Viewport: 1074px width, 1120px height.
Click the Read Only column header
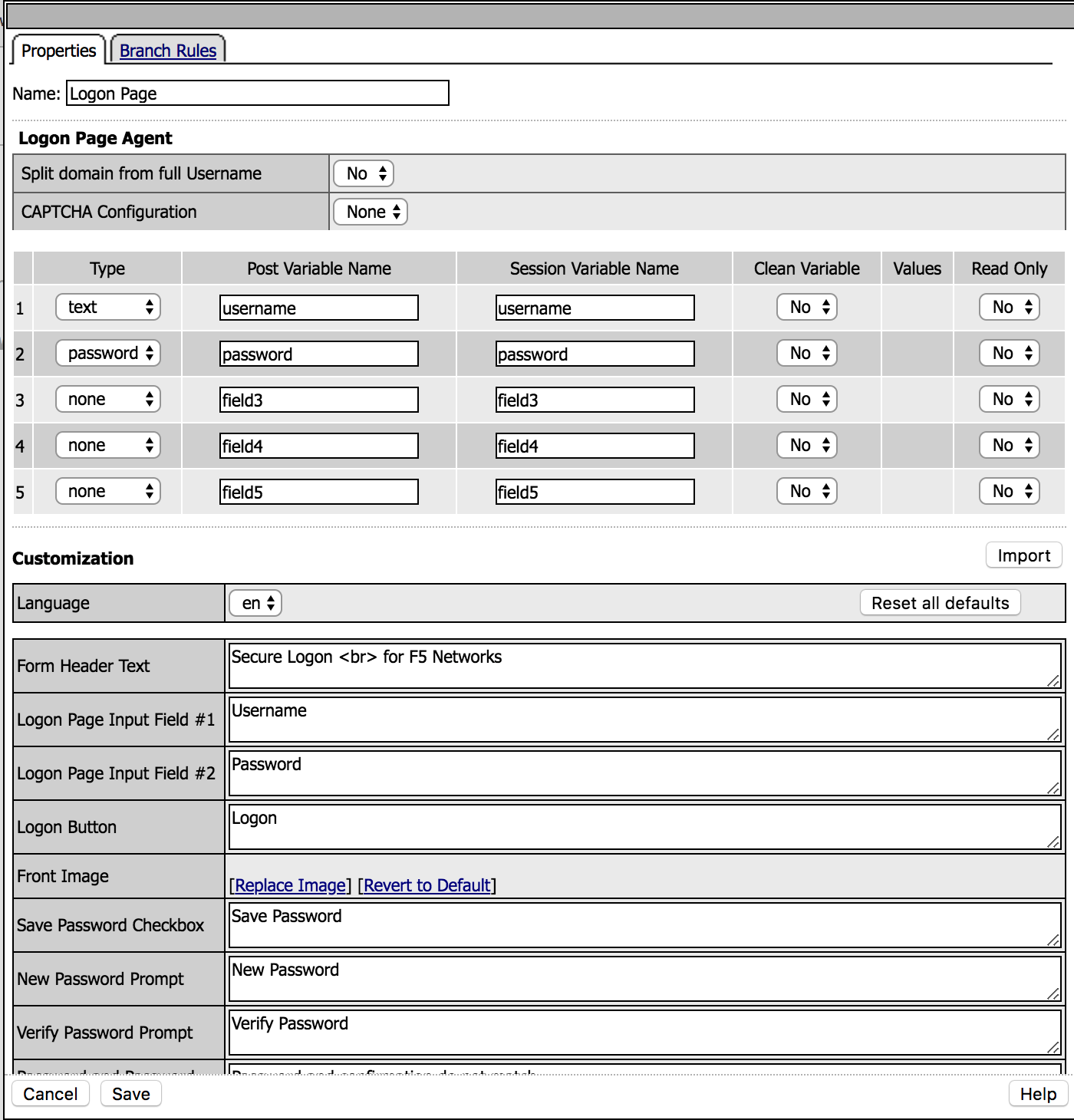1010,268
